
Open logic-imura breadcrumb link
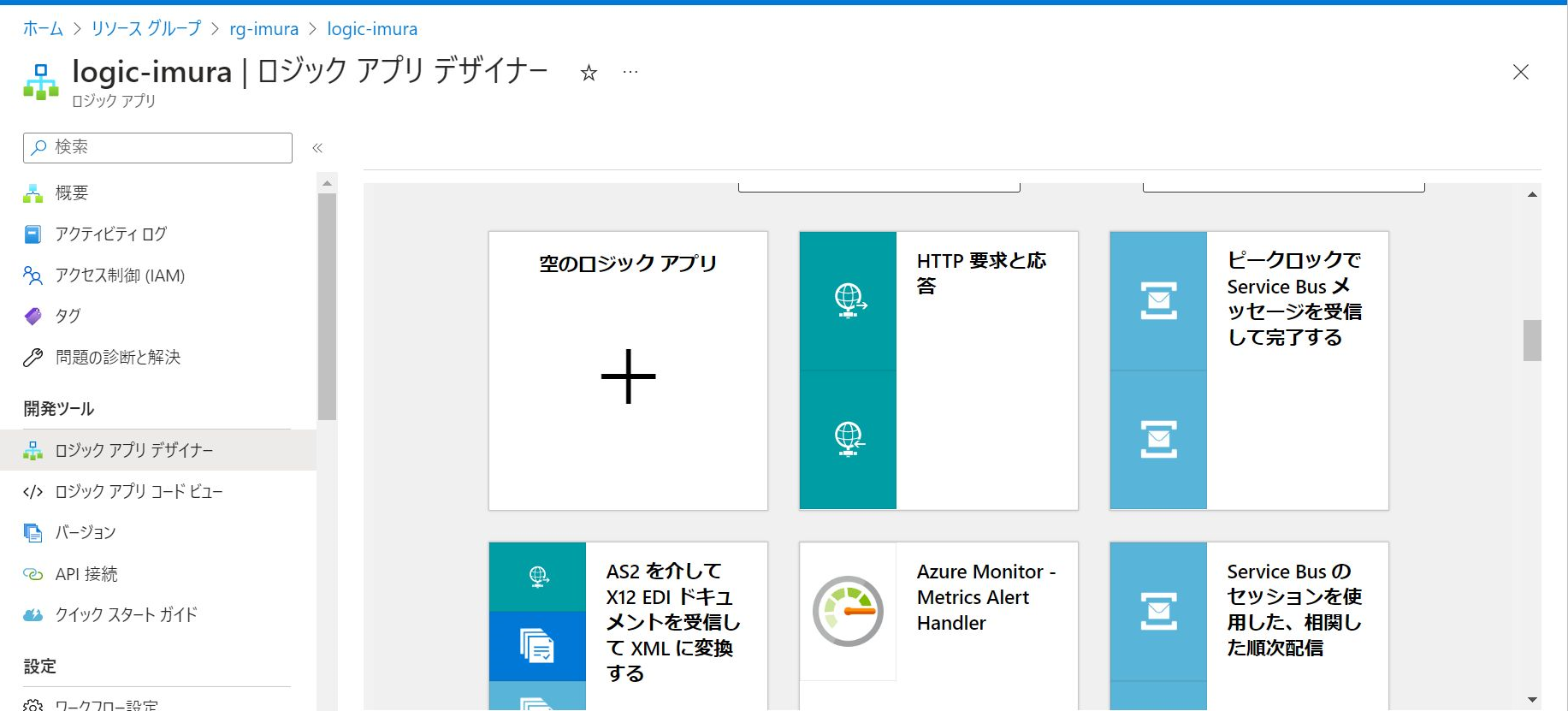[x=372, y=29]
